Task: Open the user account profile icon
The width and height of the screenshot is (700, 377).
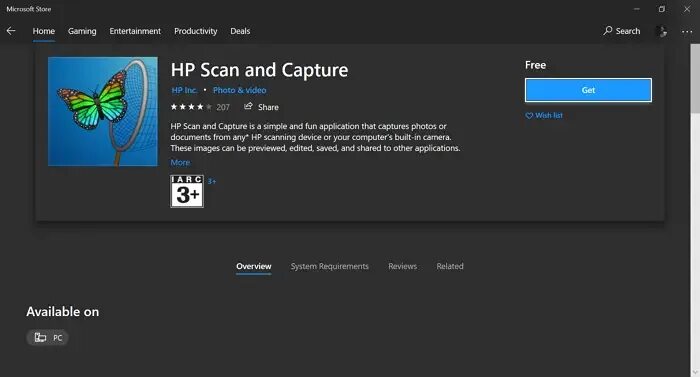Action: [662, 31]
